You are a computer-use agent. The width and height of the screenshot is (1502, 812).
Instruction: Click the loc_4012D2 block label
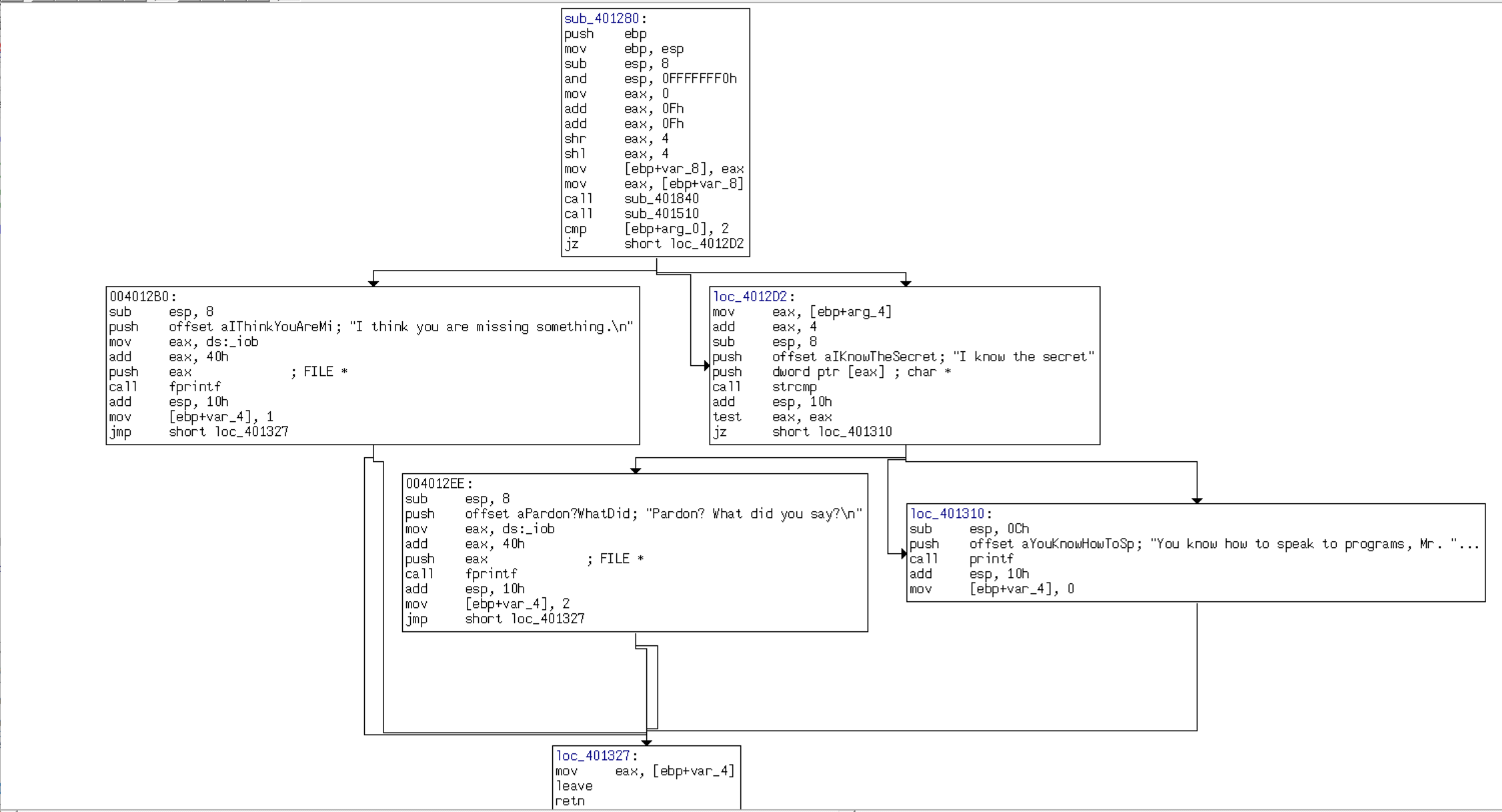(750, 297)
